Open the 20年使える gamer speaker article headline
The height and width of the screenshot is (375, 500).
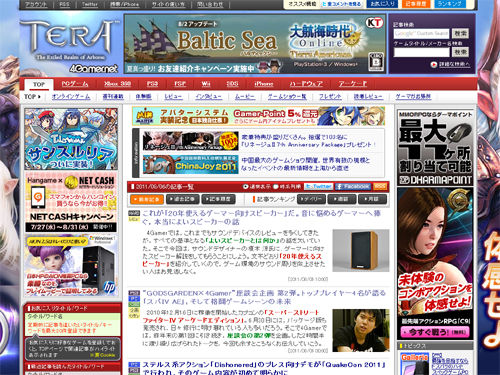point(262,217)
